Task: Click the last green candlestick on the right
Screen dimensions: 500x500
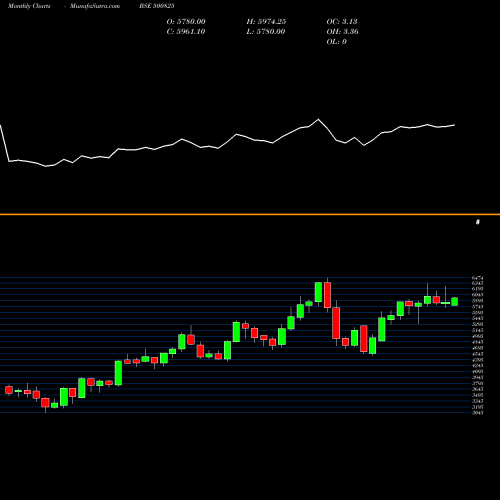Action: click(x=455, y=301)
